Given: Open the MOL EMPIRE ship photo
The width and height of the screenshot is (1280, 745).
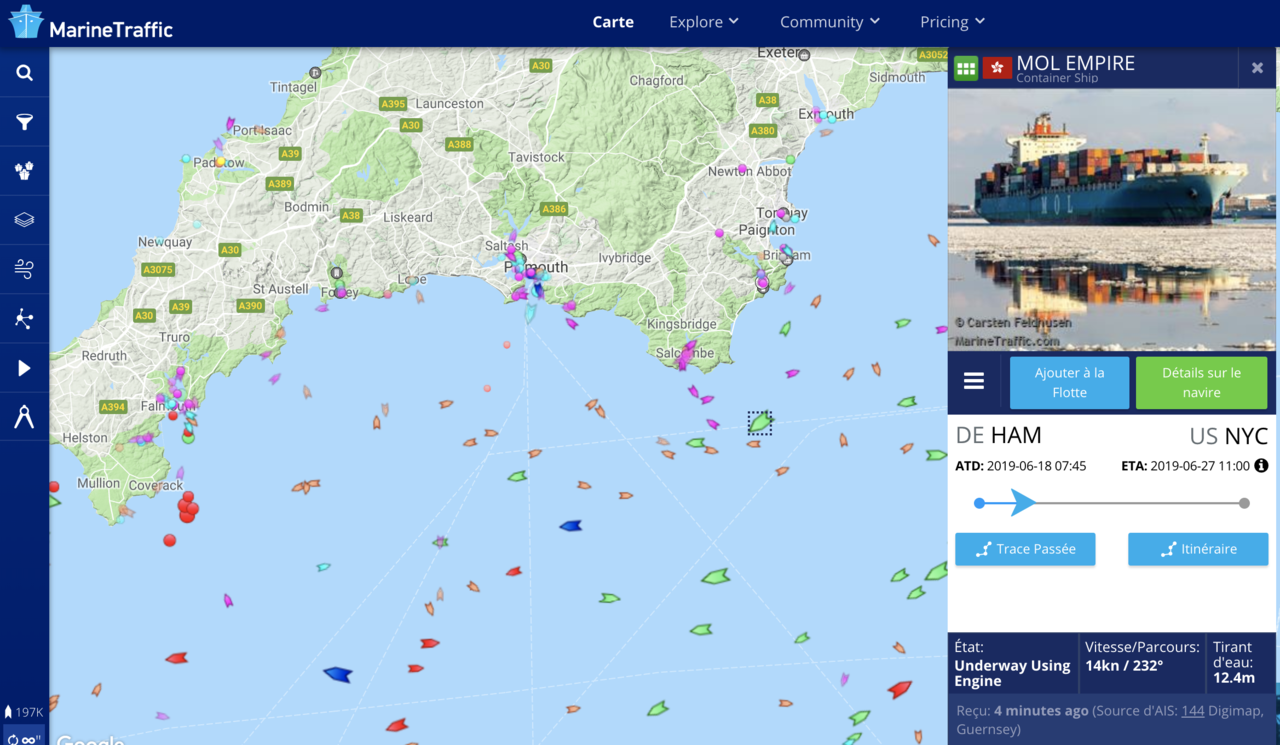Looking at the screenshot, I should (x=1111, y=220).
